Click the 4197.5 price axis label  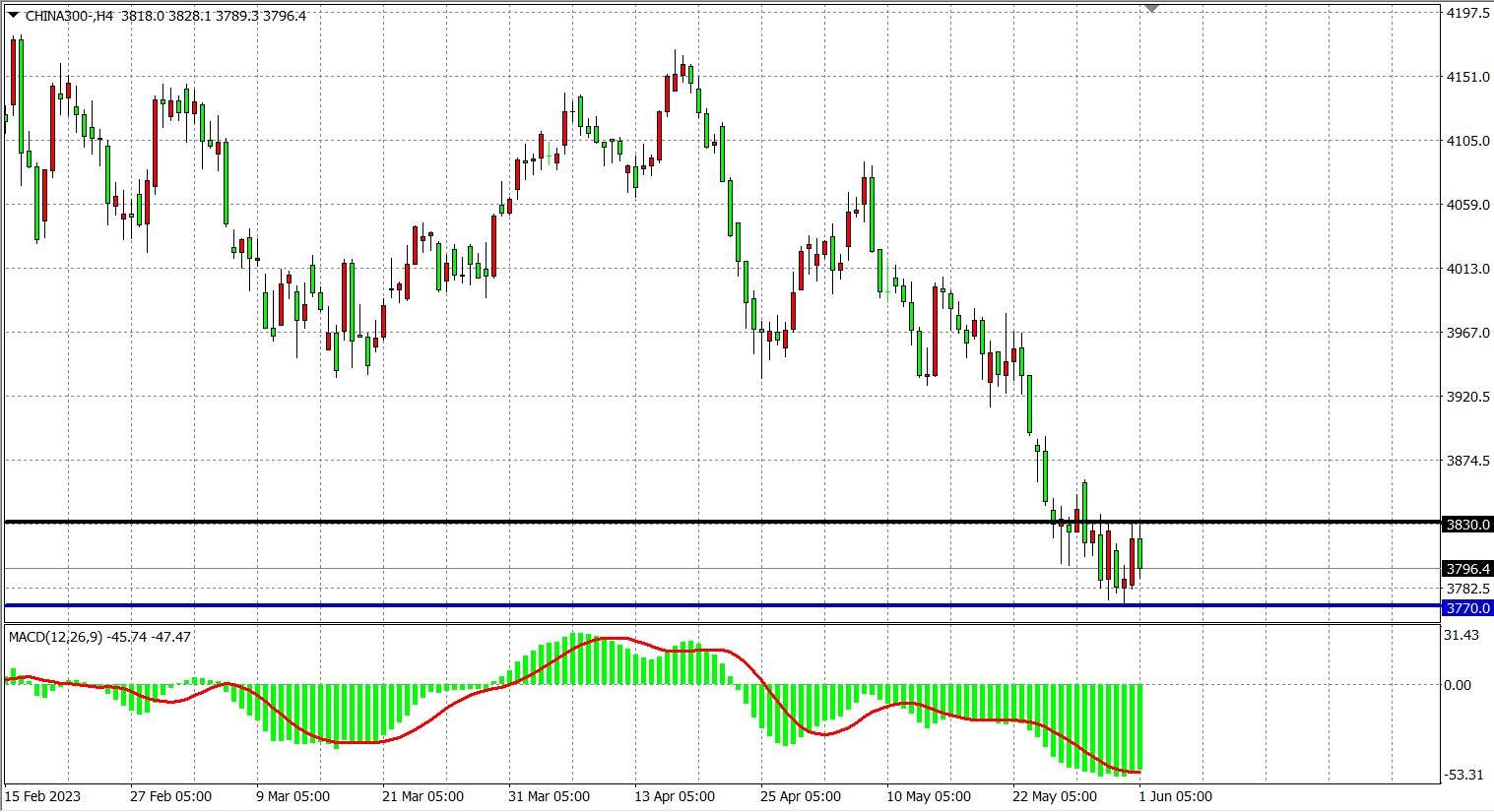pyautogui.click(x=1466, y=13)
